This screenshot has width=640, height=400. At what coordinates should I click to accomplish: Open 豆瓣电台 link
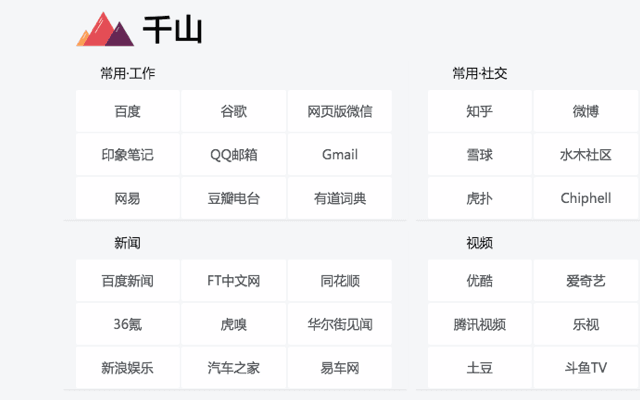tap(233, 198)
